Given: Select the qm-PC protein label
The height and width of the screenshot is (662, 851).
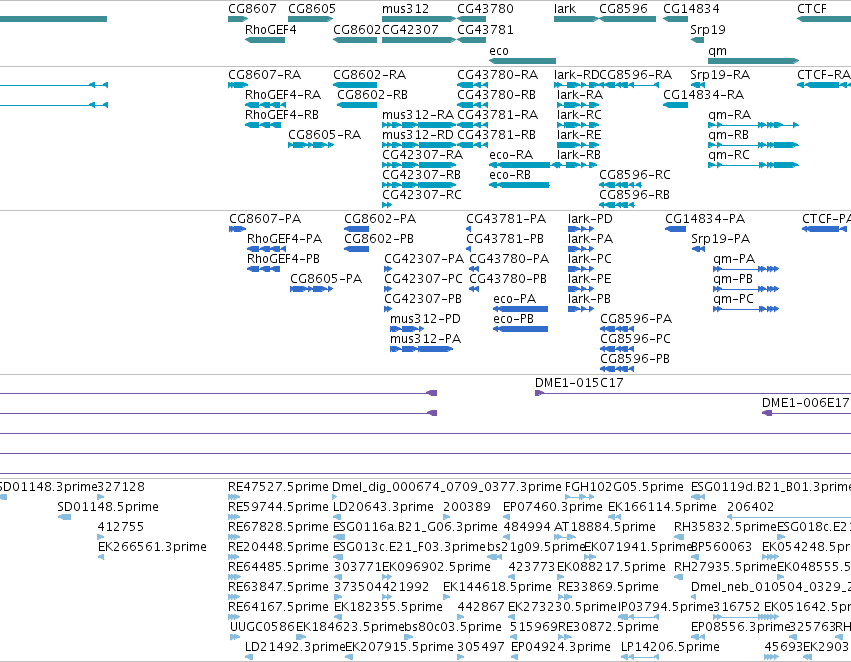Looking at the screenshot, I should (x=733, y=298).
